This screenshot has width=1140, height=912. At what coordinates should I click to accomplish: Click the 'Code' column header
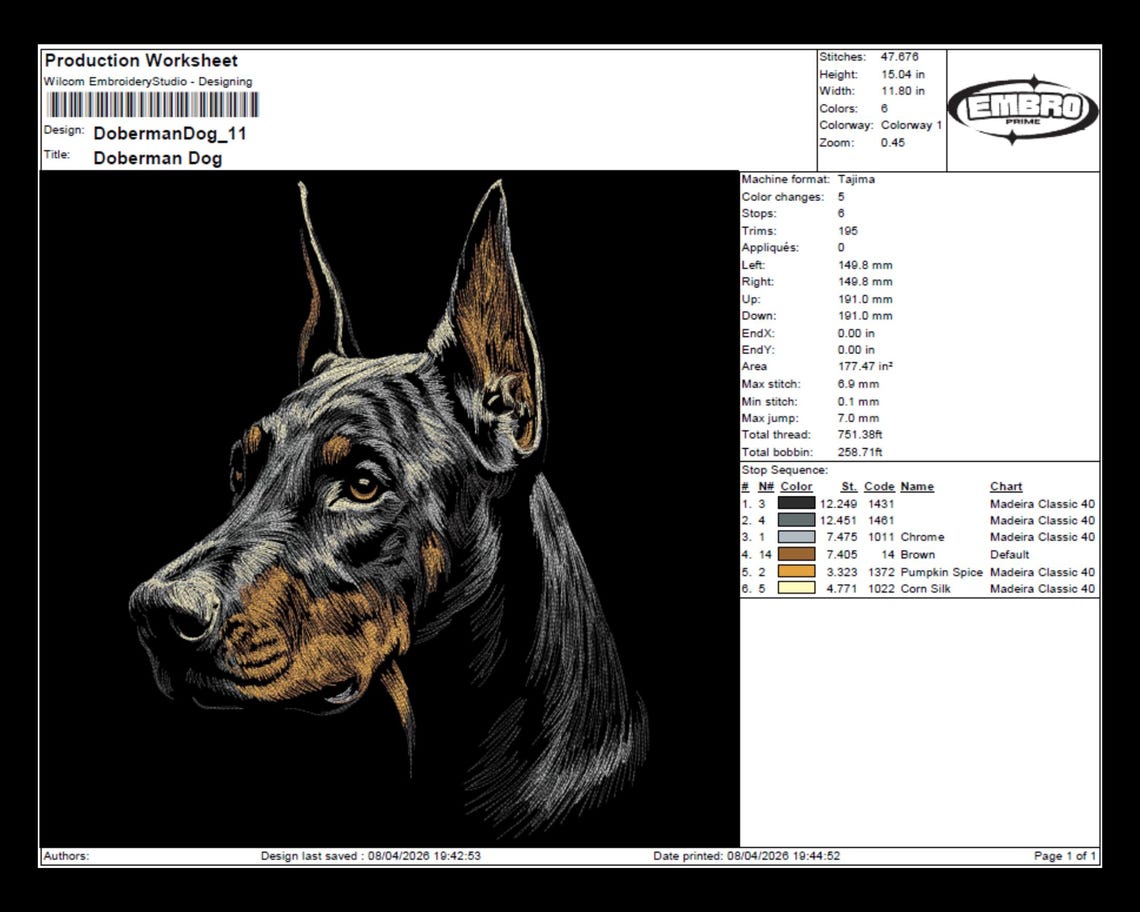coord(879,487)
